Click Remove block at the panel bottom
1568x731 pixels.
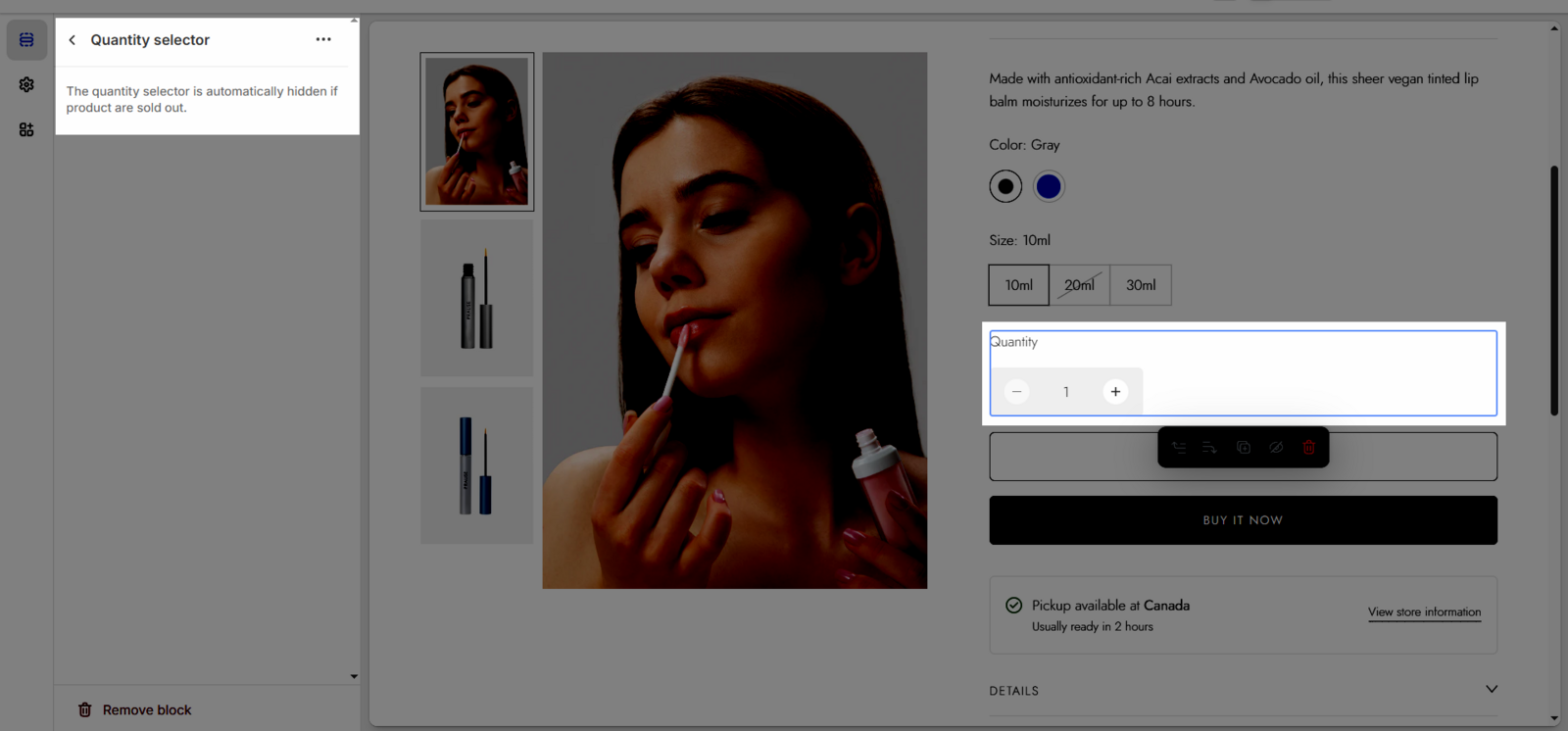[135, 709]
